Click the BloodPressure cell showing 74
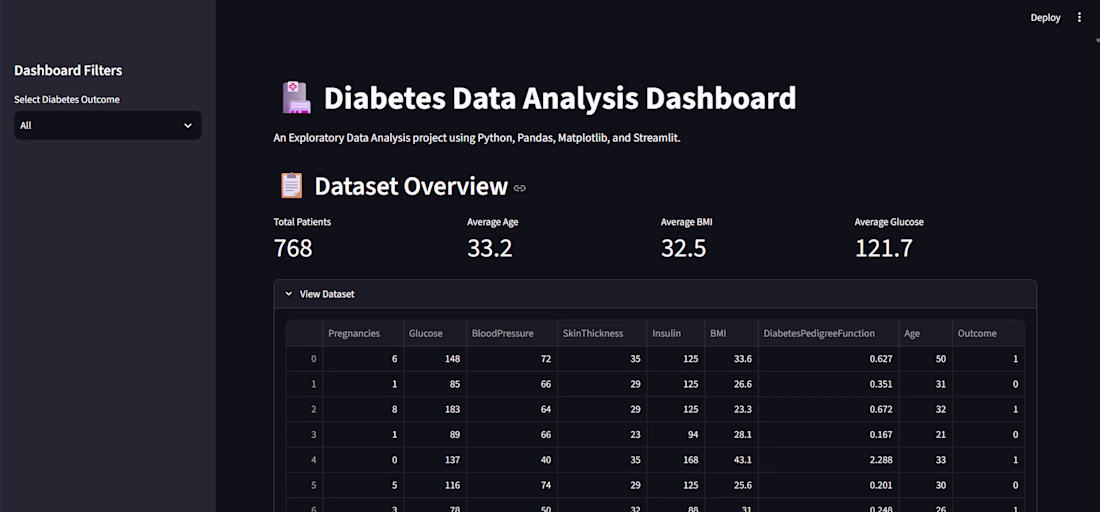1100x512 pixels. point(511,485)
